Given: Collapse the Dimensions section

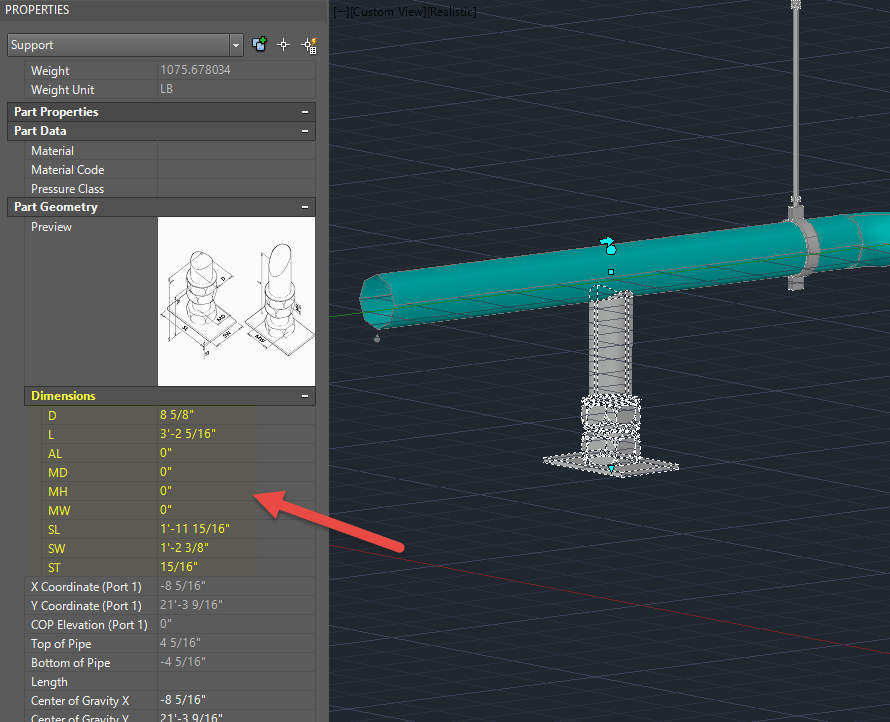Looking at the screenshot, I should (304, 396).
